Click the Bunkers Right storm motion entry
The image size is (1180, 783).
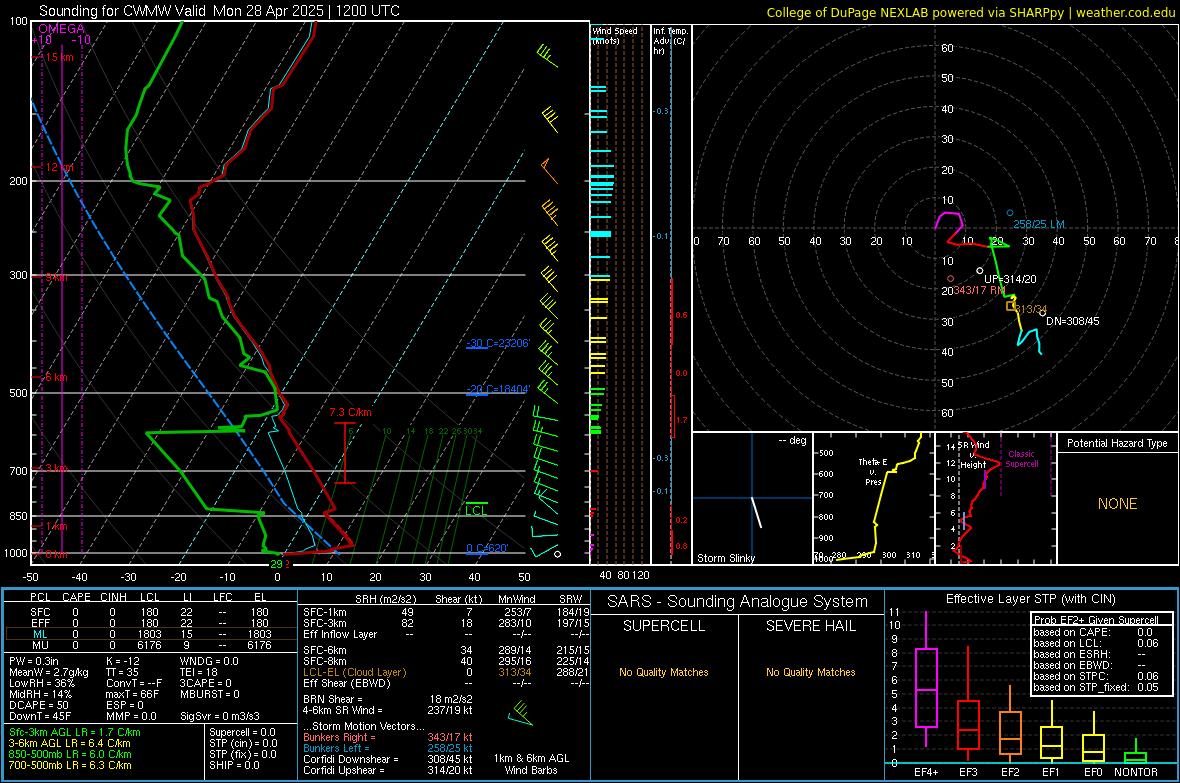pos(388,737)
